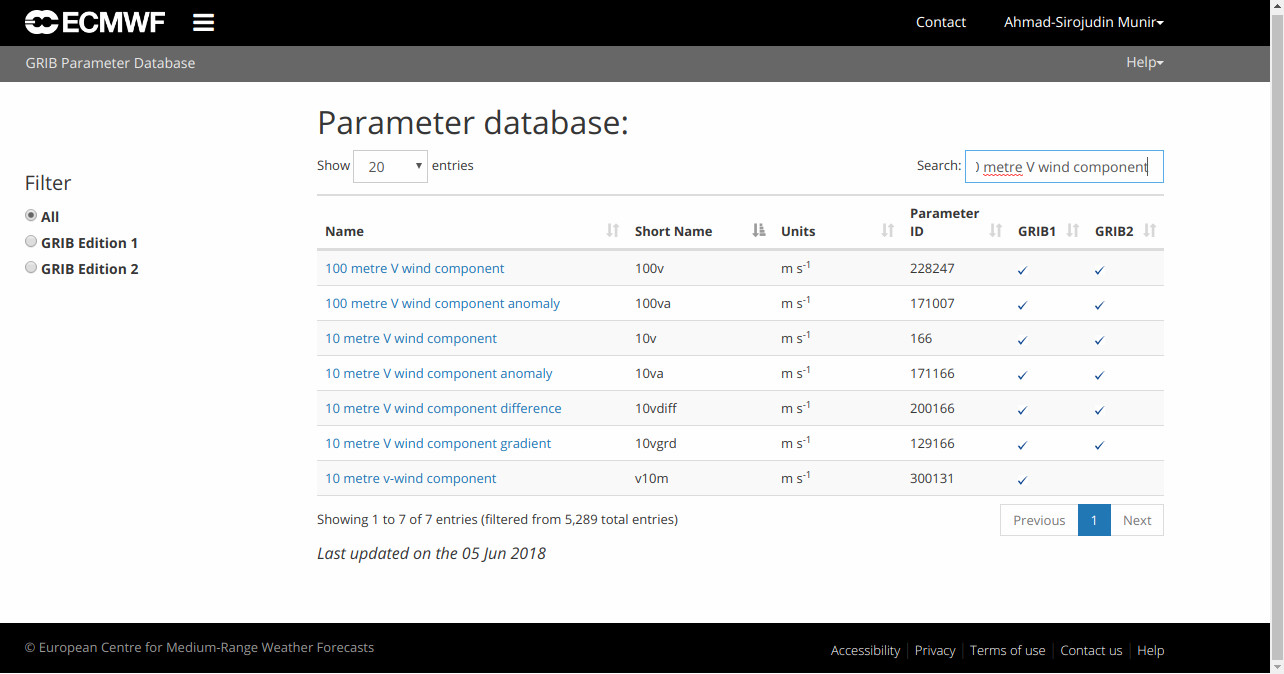Expand the Help dropdown in the gray bar
The image size is (1284, 674).
(1144, 63)
